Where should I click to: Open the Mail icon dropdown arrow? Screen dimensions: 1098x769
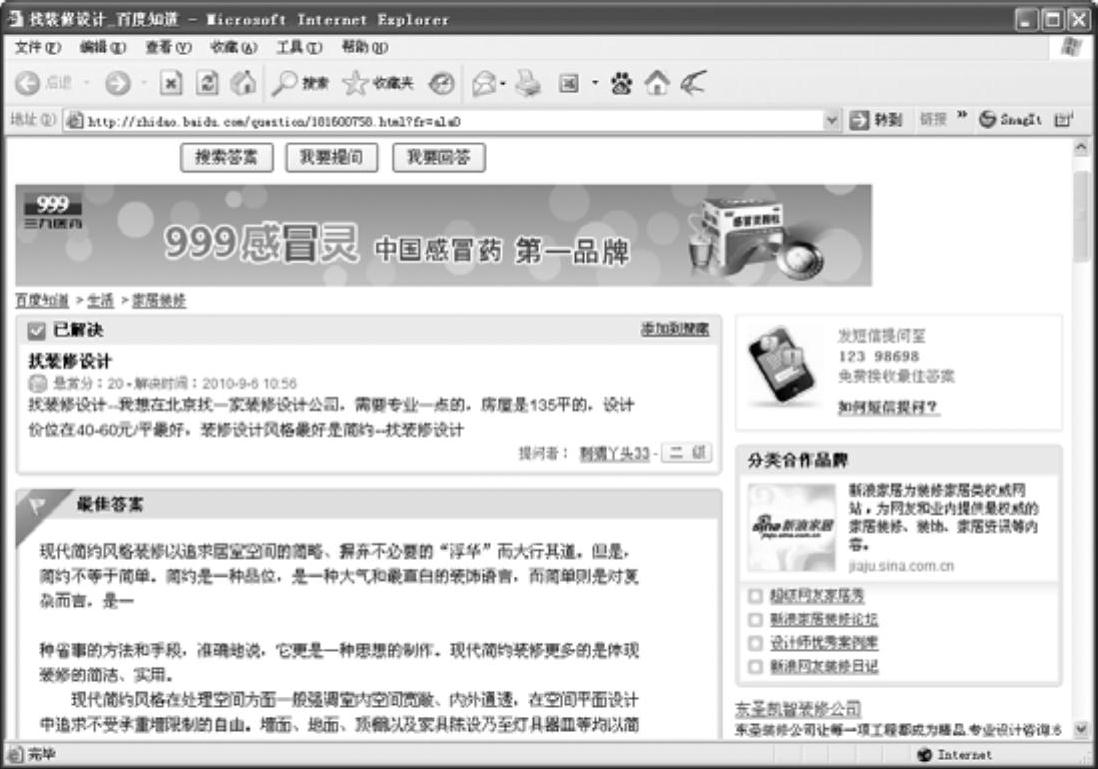pos(503,83)
